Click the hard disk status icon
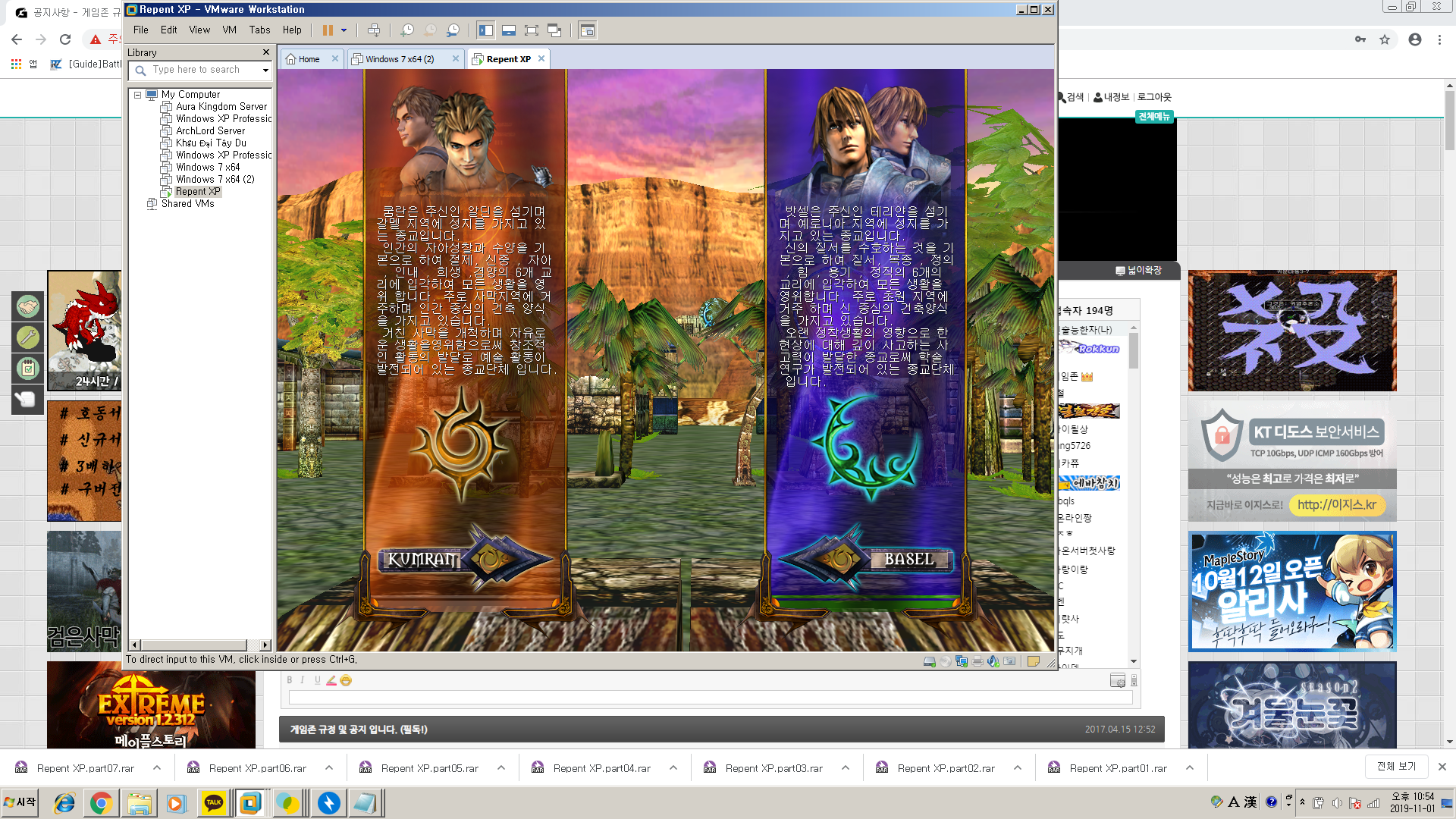 [930, 661]
